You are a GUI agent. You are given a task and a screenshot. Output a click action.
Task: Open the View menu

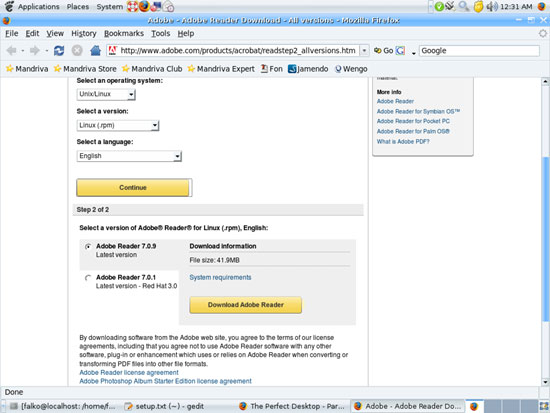coord(55,33)
